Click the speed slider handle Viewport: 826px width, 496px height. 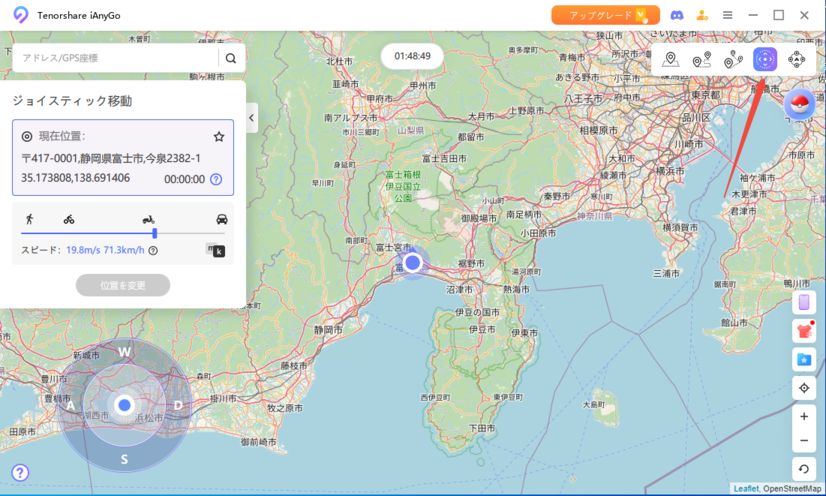pyautogui.click(x=154, y=233)
